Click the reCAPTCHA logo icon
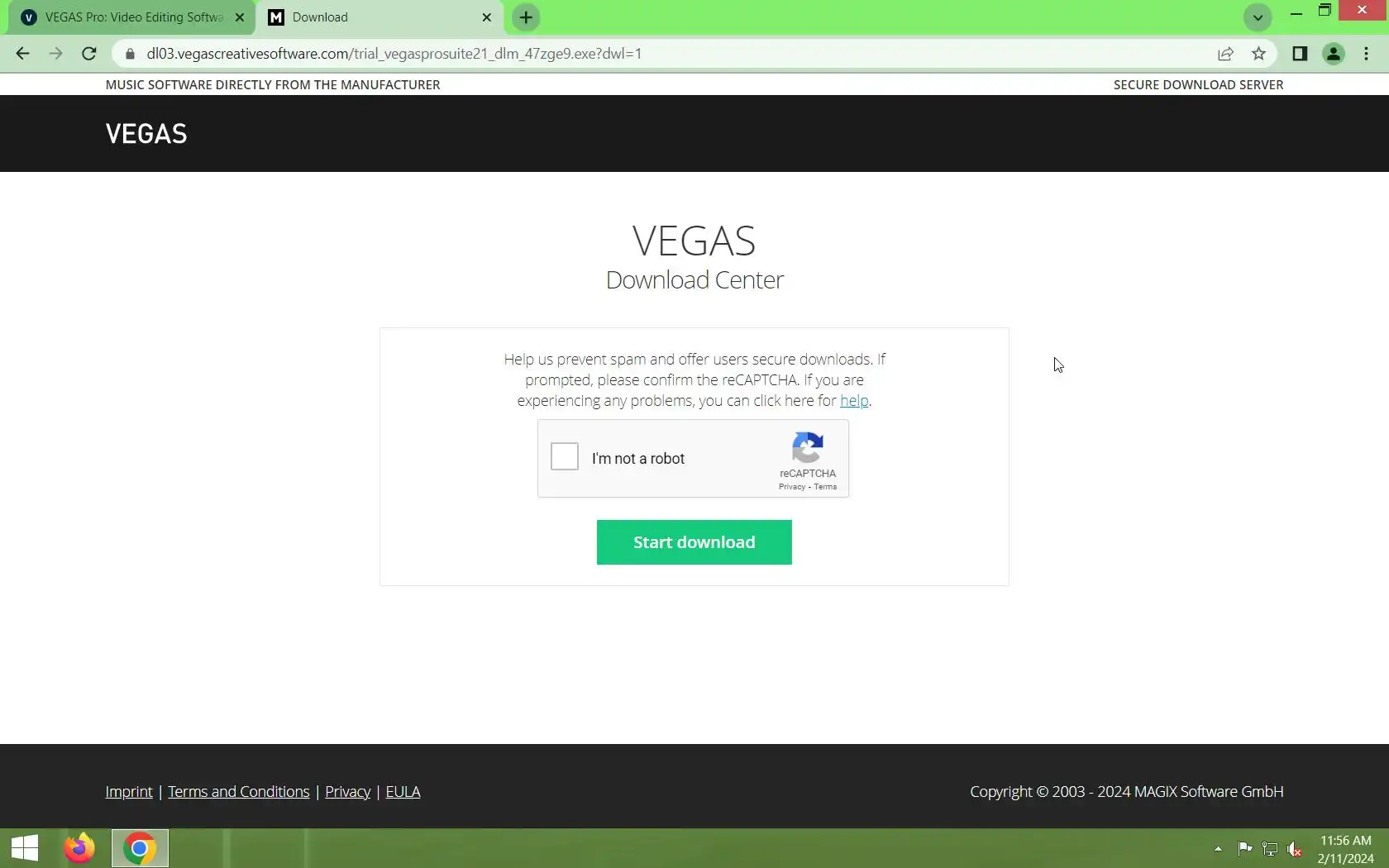 (807, 447)
